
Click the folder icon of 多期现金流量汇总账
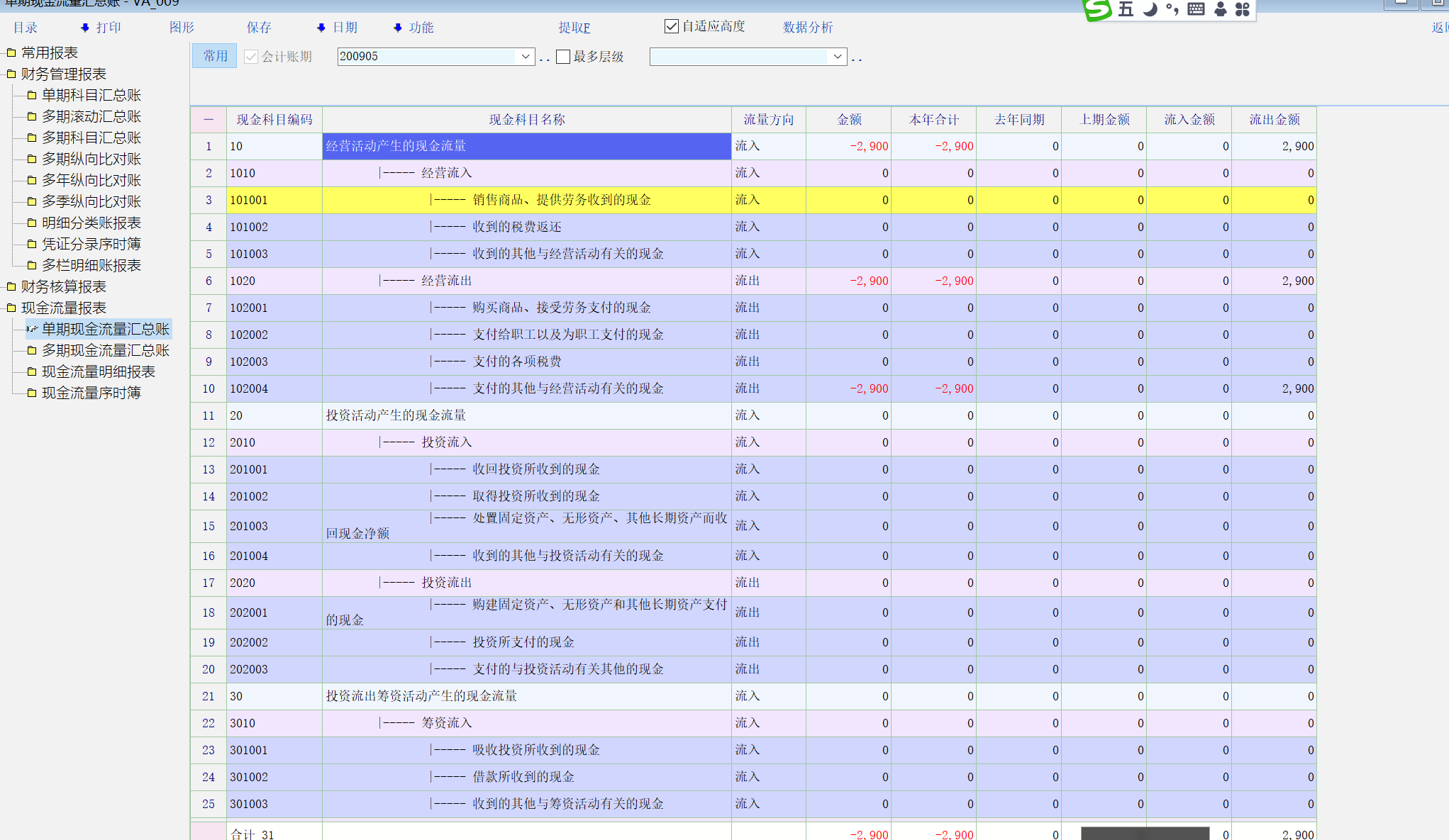tap(32, 350)
